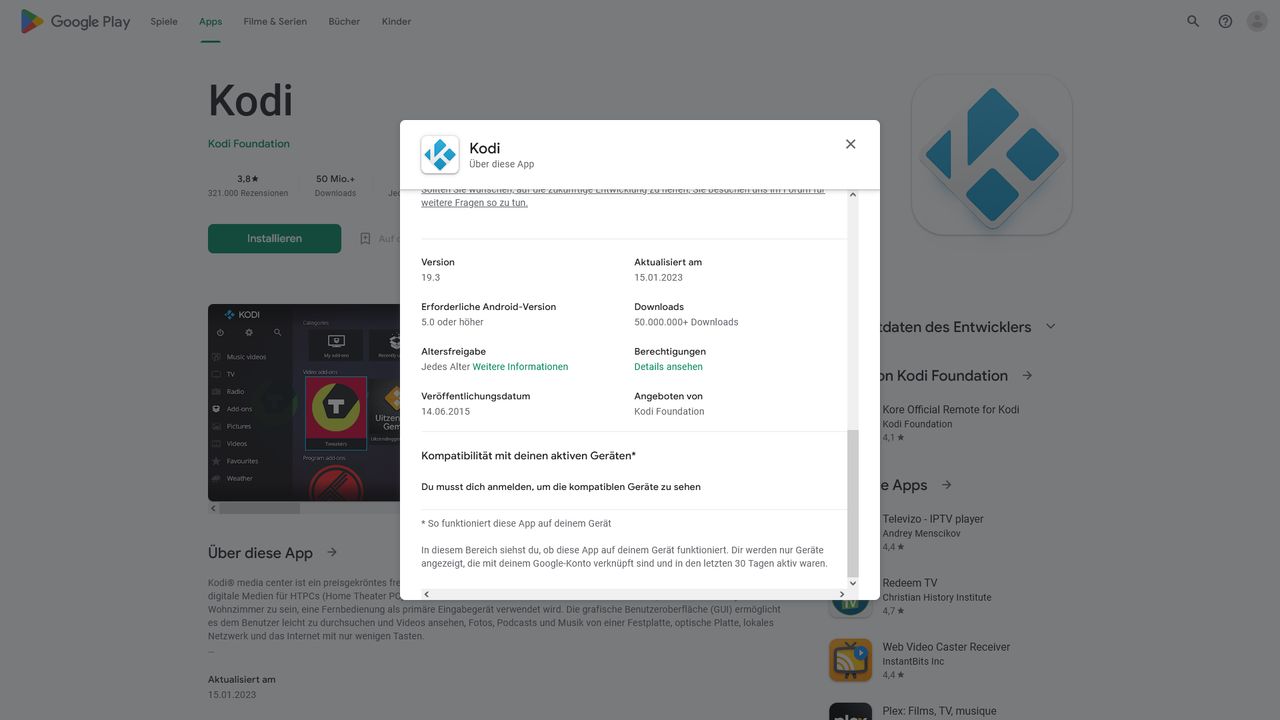Close the Kodi info dialog
The width and height of the screenshot is (1280, 720).
[850, 144]
